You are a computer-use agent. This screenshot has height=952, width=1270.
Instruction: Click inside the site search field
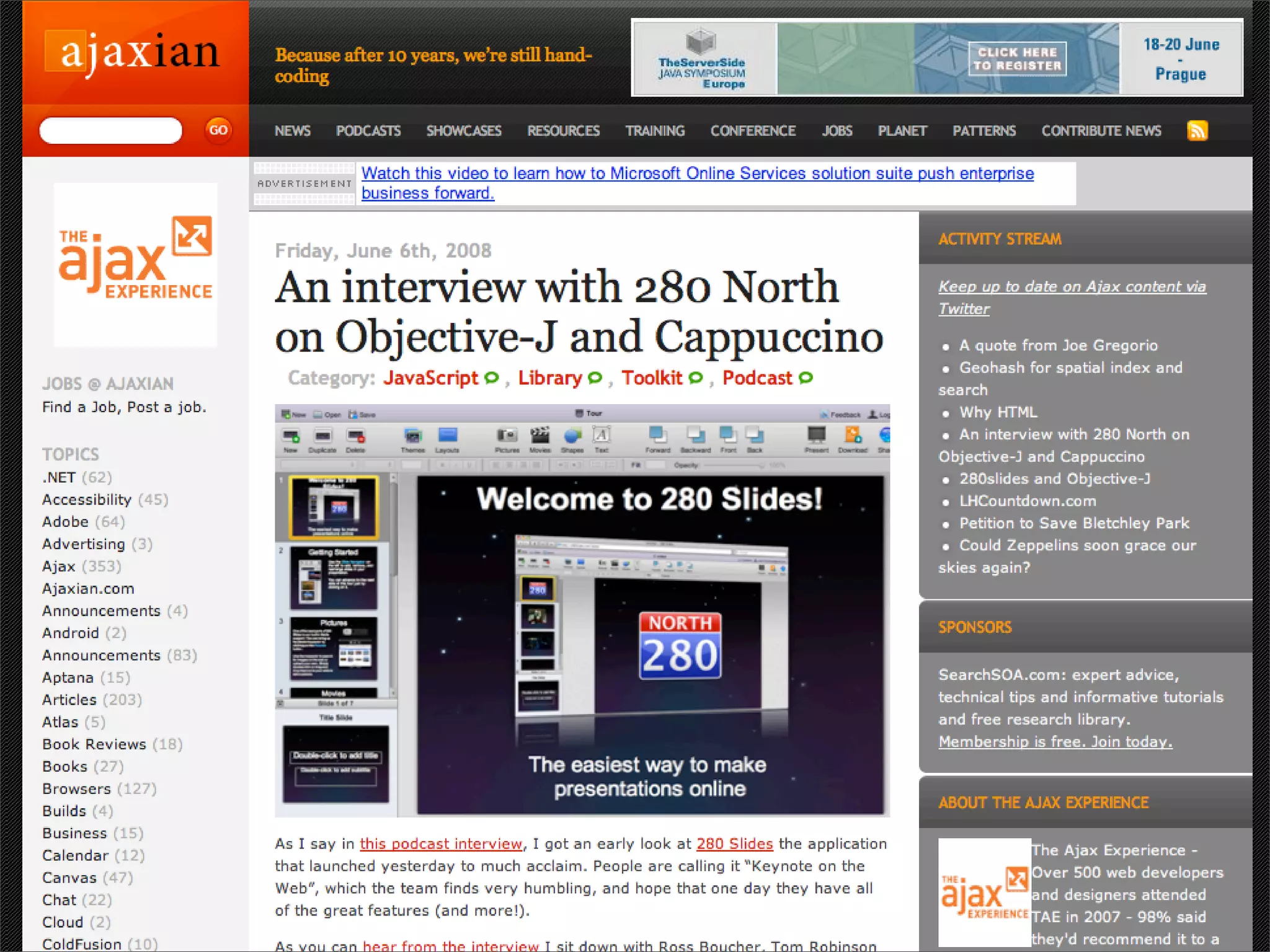coord(110,131)
